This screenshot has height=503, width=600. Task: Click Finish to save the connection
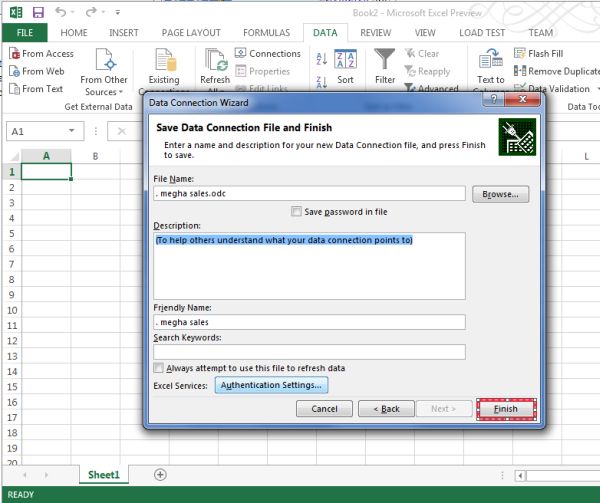506,409
